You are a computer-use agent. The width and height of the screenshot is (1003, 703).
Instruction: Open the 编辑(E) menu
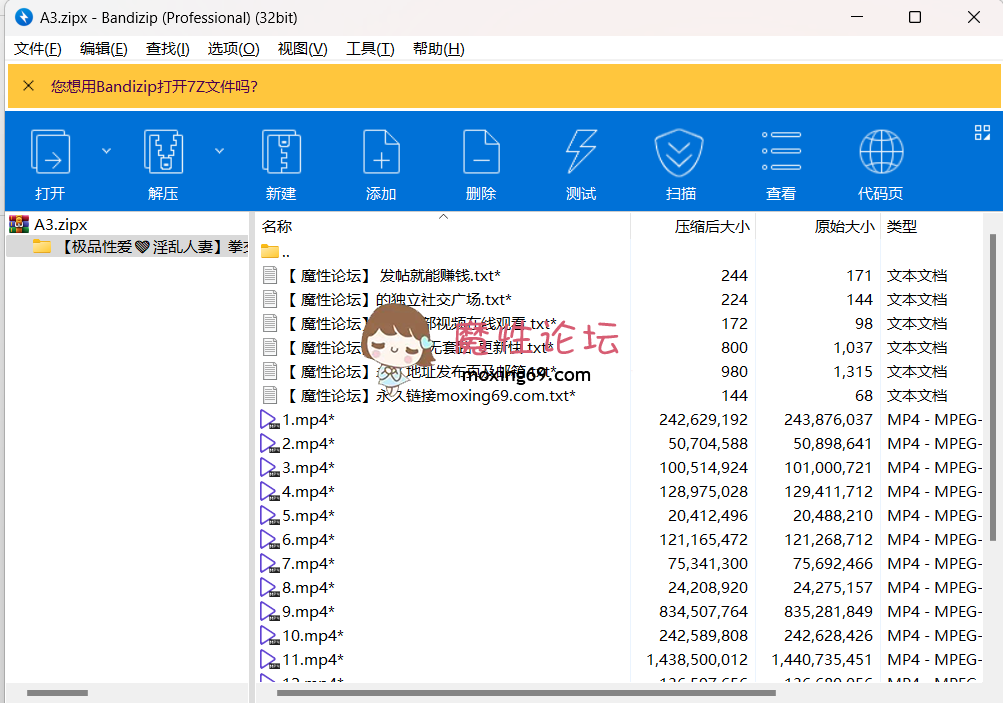(104, 49)
